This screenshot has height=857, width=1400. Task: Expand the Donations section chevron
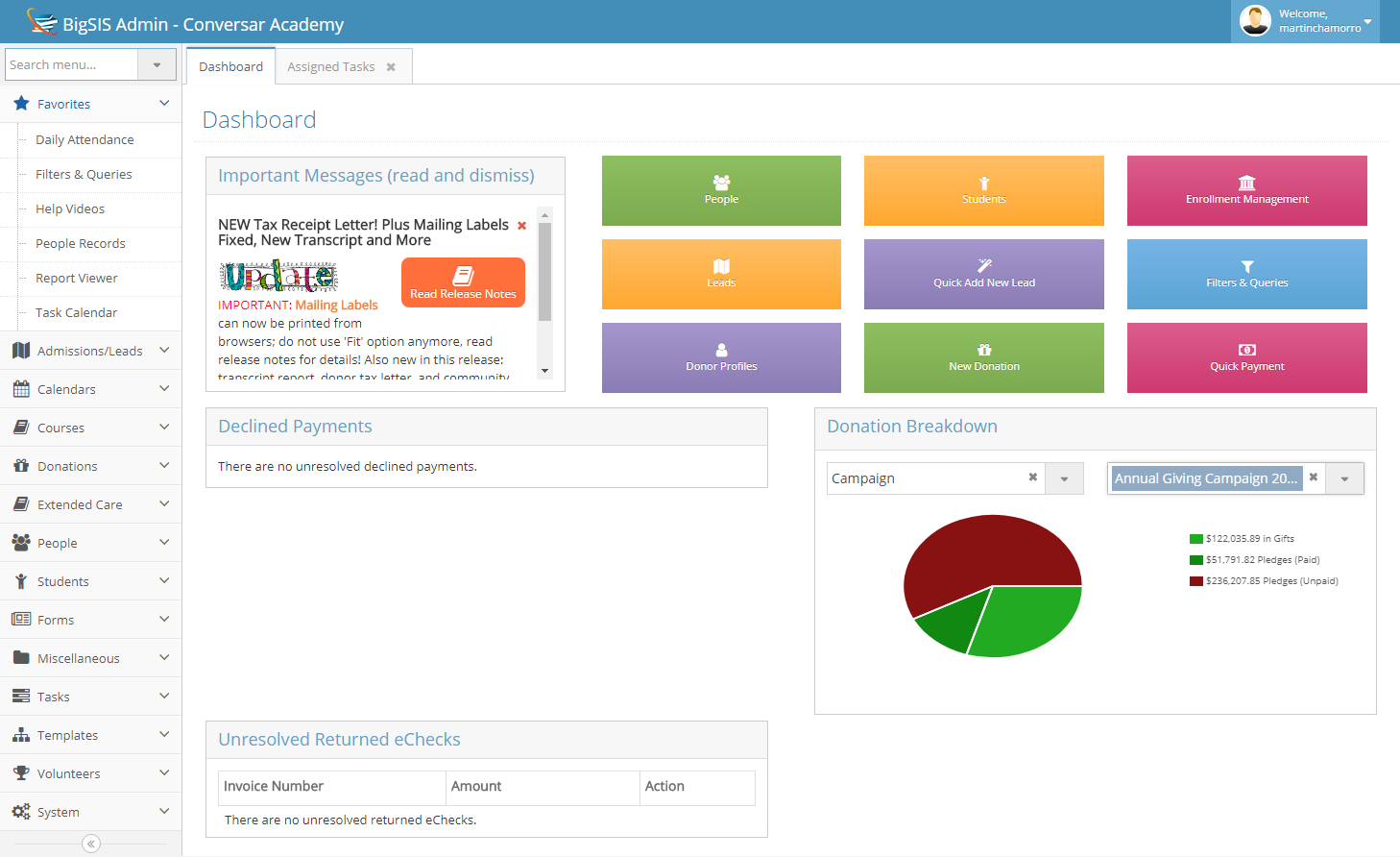click(x=164, y=466)
